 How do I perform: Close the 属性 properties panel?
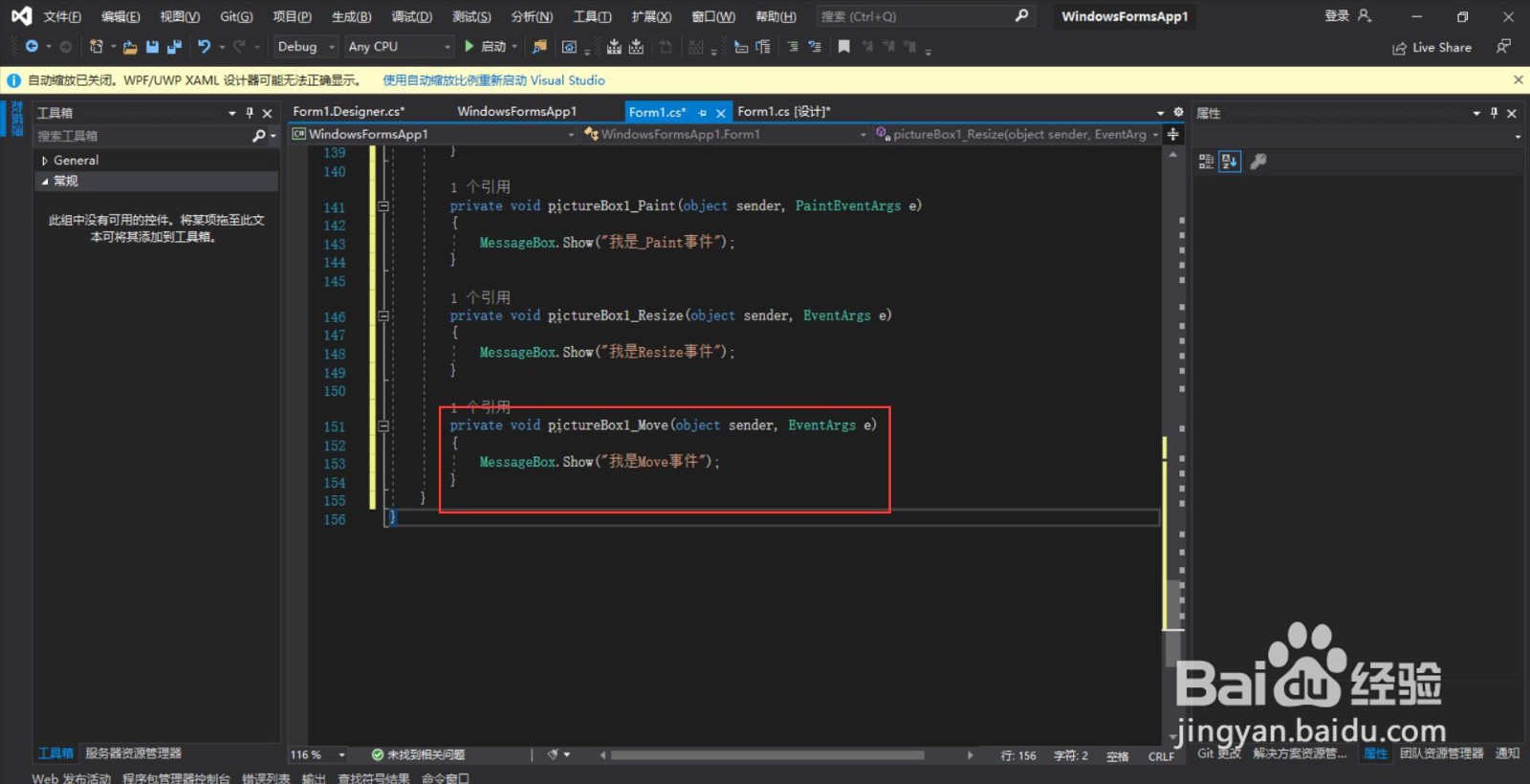(1512, 113)
